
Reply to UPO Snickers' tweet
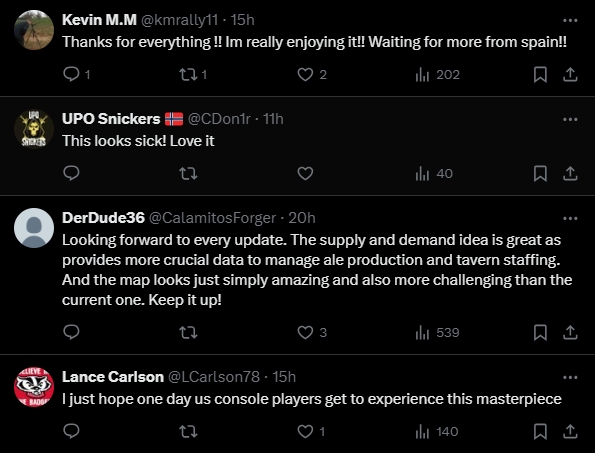click(71, 173)
